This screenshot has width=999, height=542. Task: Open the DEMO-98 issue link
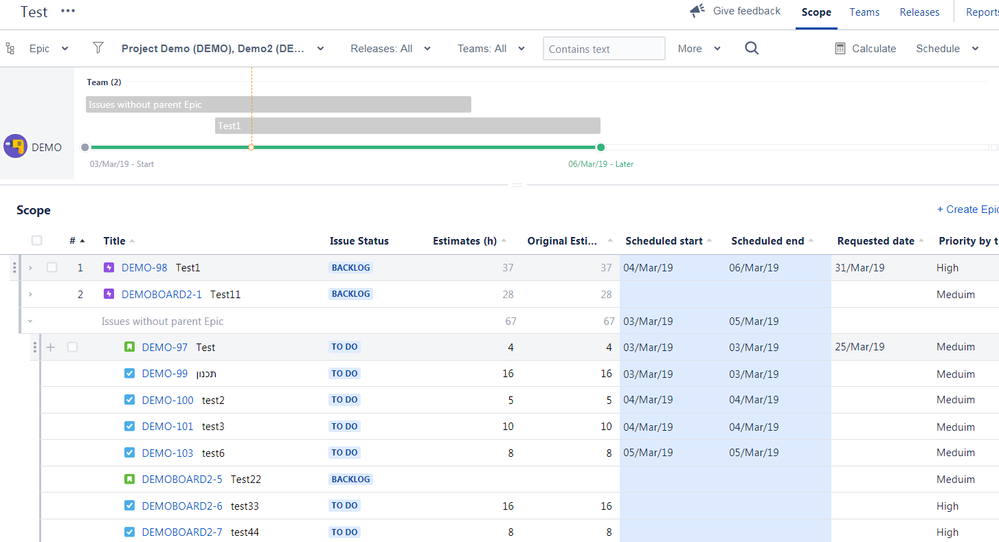click(144, 267)
